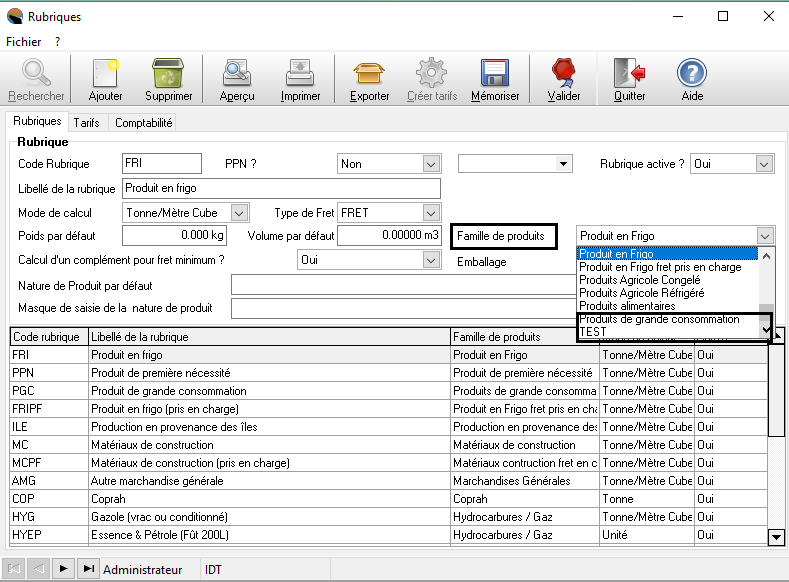
Task: Select Produits Agricole Congelé in list
Action: point(640,280)
